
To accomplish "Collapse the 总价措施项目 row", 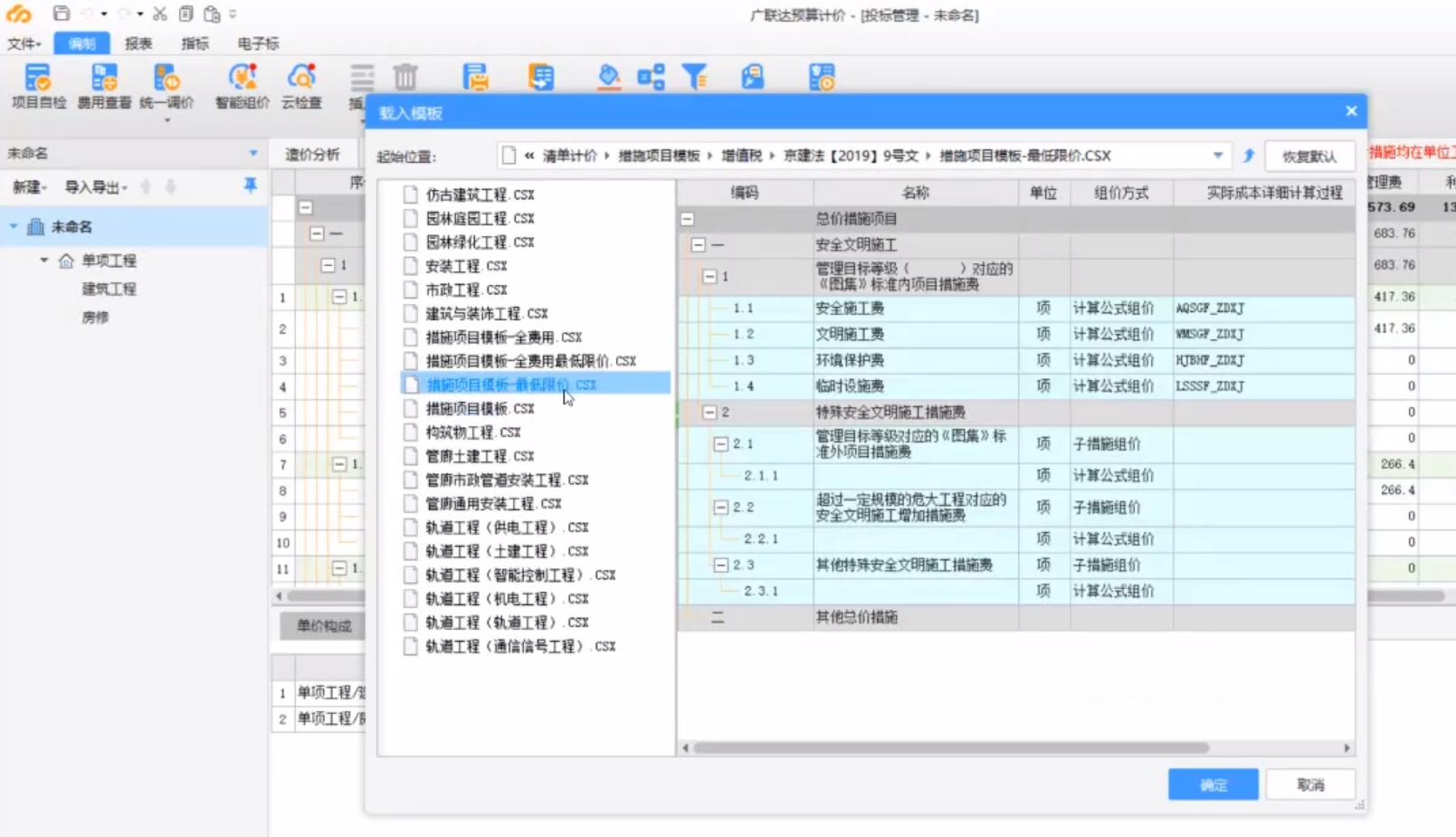I will [x=688, y=219].
